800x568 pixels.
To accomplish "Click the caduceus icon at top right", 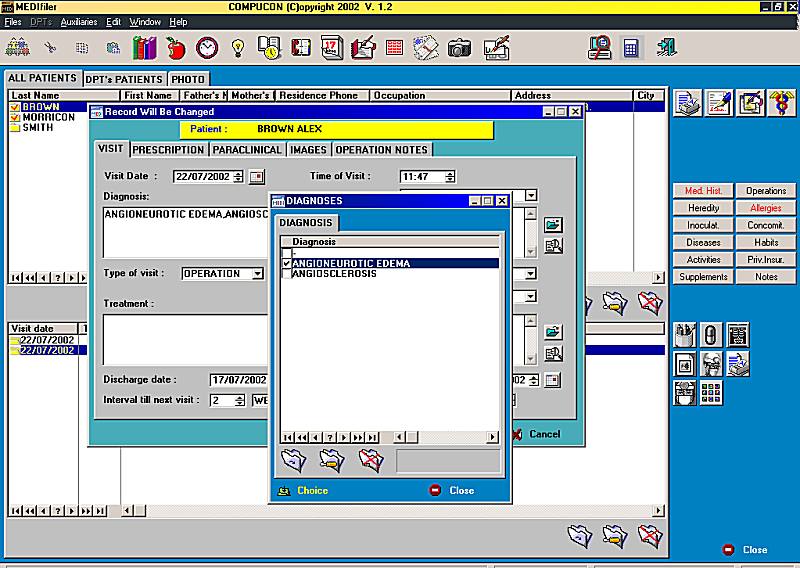I will click(x=781, y=103).
